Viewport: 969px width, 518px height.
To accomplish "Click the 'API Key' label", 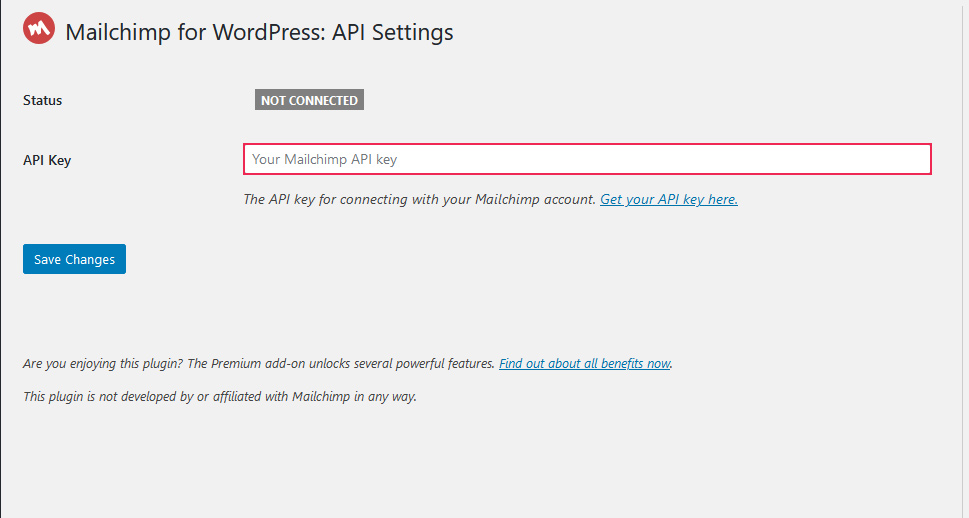I will pyautogui.click(x=47, y=160).
